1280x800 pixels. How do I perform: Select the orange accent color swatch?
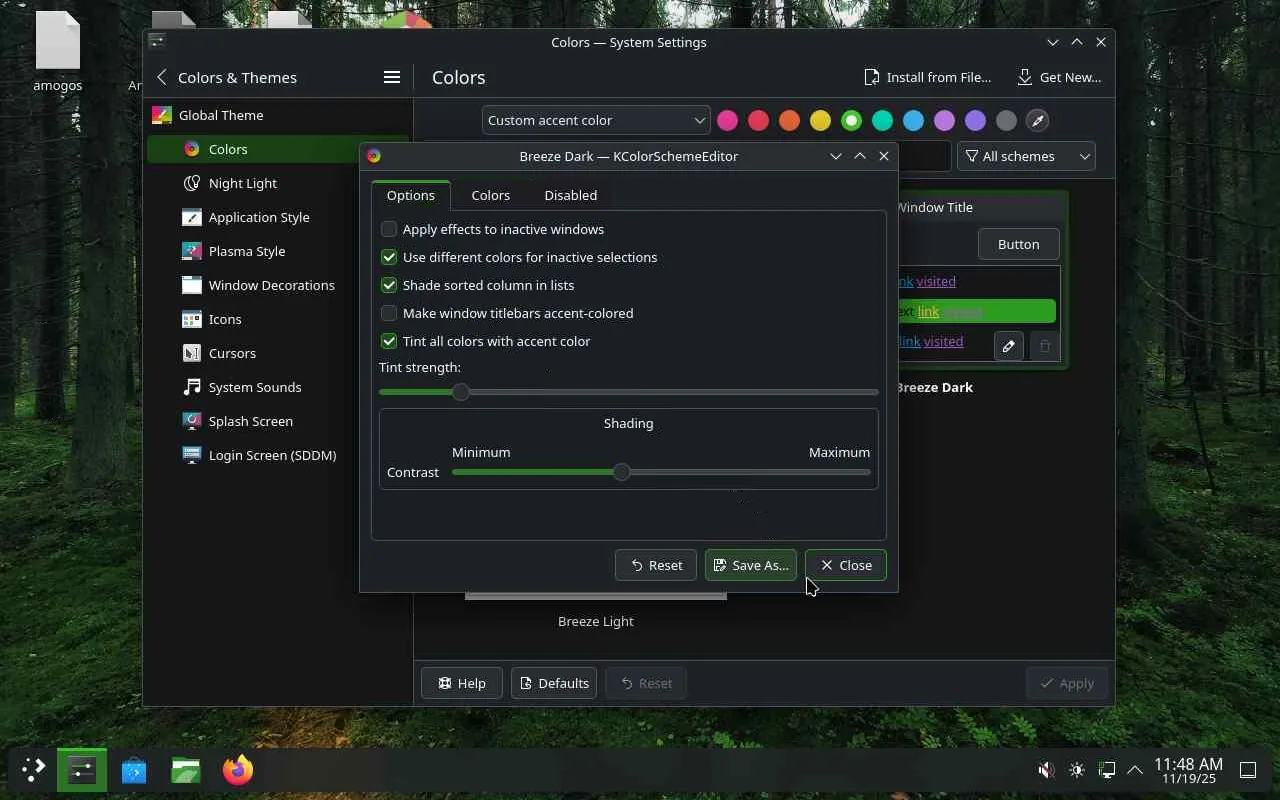coord(789,120)
